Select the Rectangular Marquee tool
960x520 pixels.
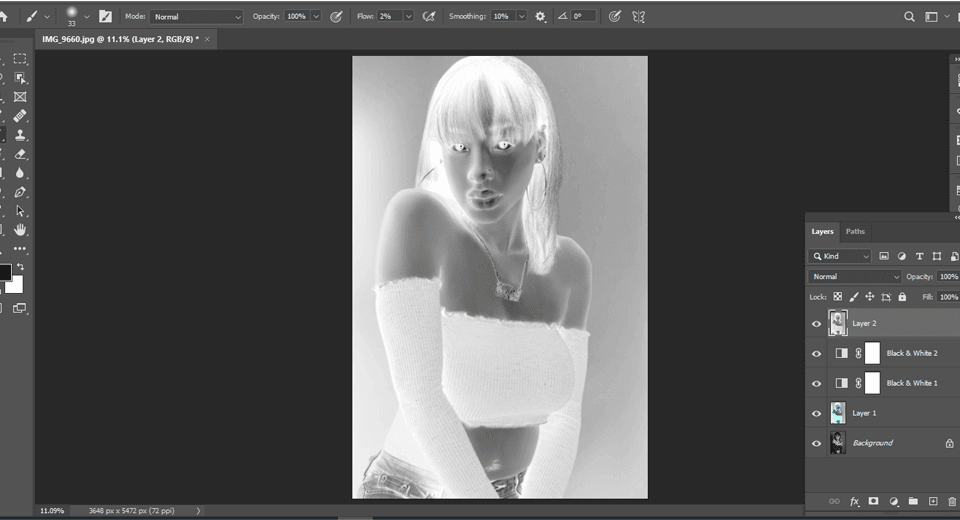[x=20, y=59]
